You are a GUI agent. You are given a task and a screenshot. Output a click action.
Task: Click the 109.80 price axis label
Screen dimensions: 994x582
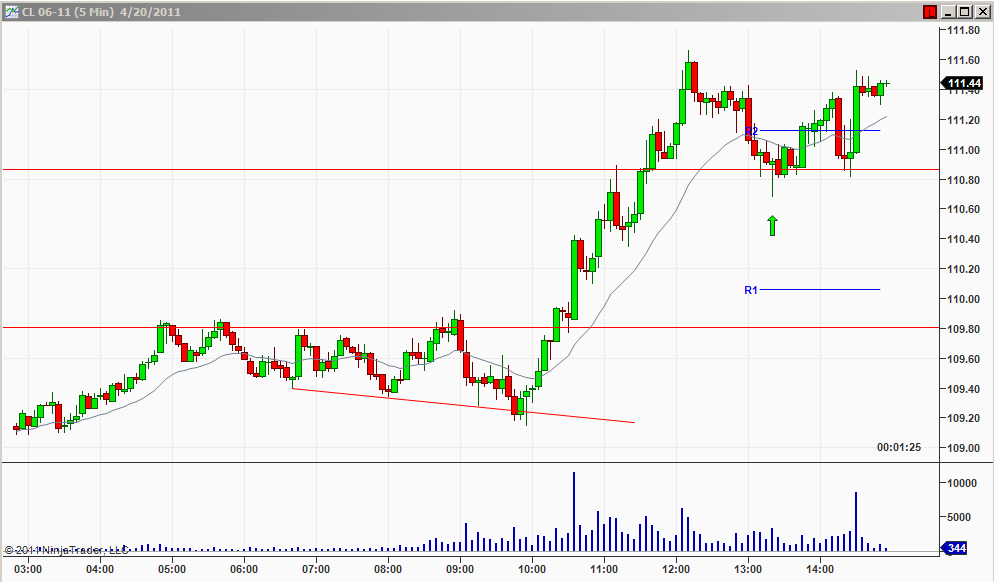(964, 329)
